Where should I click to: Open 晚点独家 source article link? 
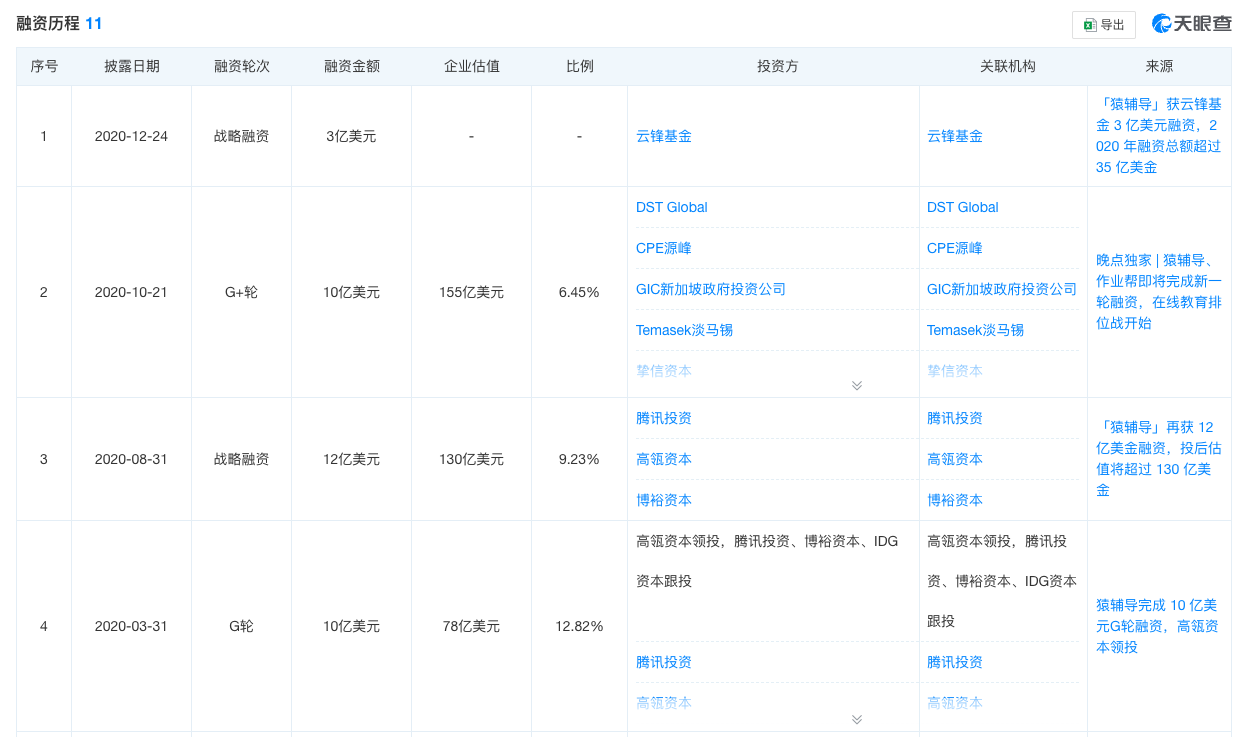1159,292
